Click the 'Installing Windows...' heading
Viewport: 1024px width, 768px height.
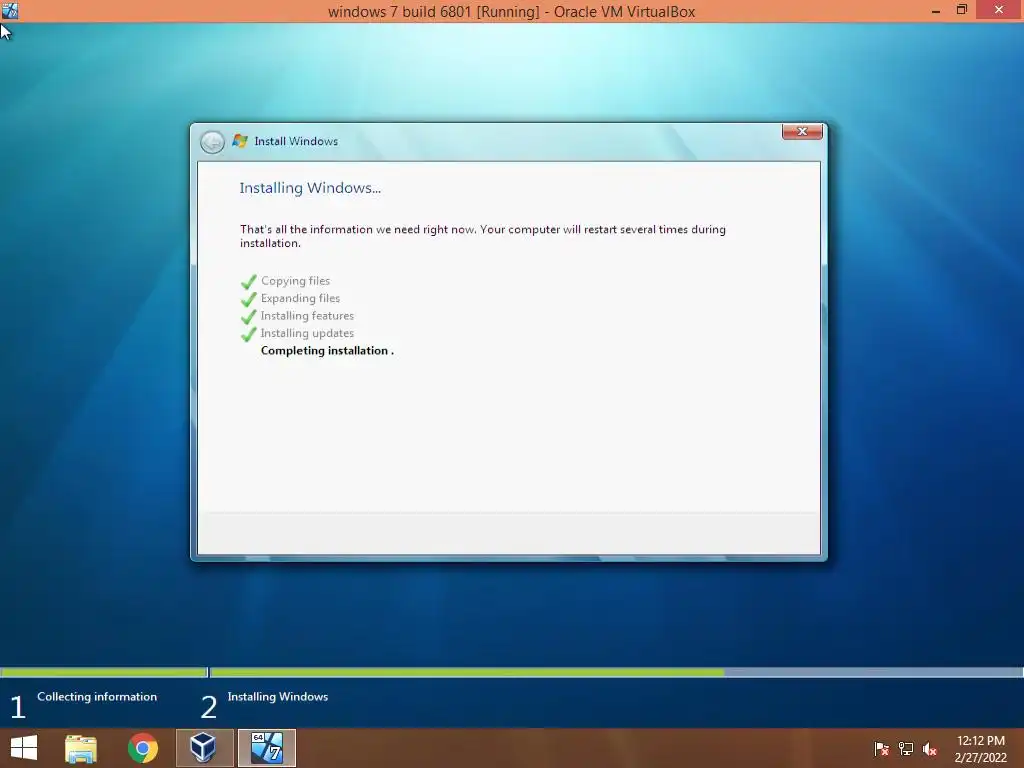coord(310,188)
